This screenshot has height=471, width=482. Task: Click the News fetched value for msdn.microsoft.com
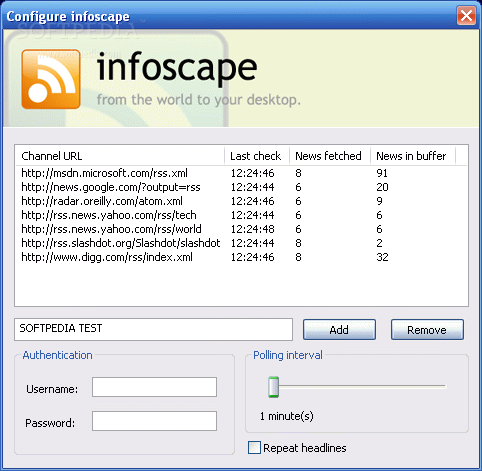[x=298, y=173]
